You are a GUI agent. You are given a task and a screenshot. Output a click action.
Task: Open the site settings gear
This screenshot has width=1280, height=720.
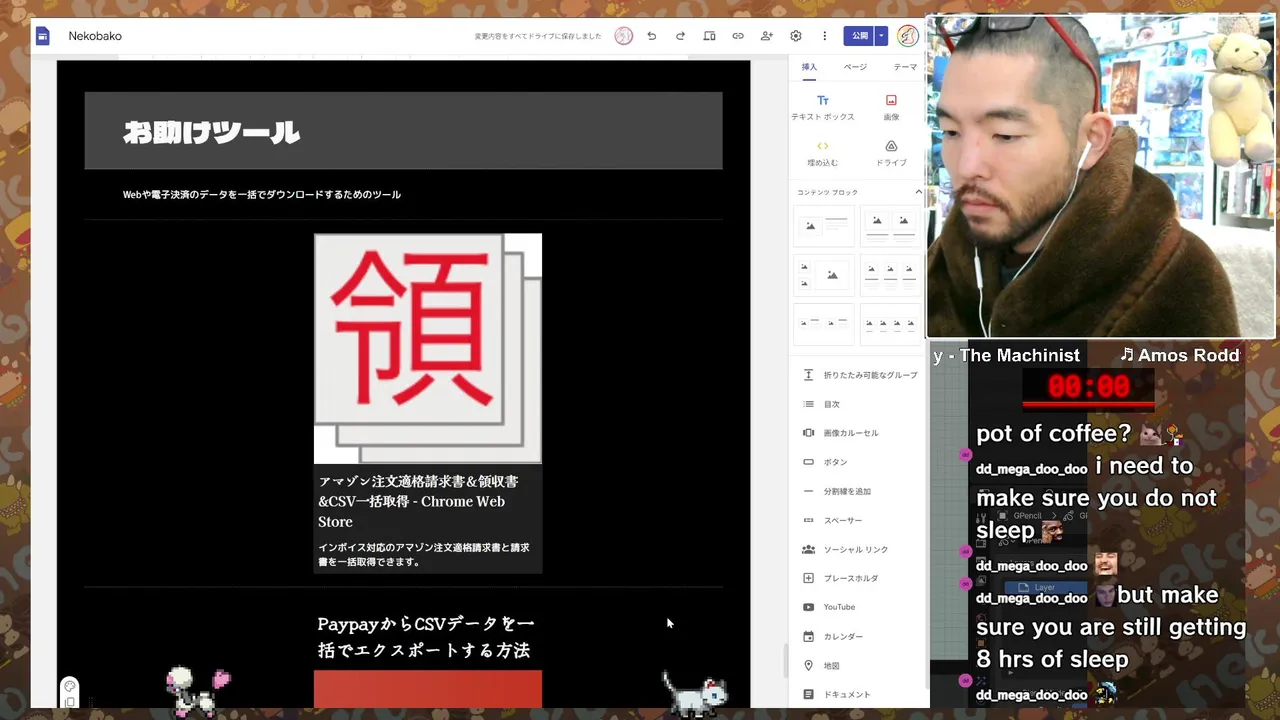pyautogui.click(x=796, y=36)
